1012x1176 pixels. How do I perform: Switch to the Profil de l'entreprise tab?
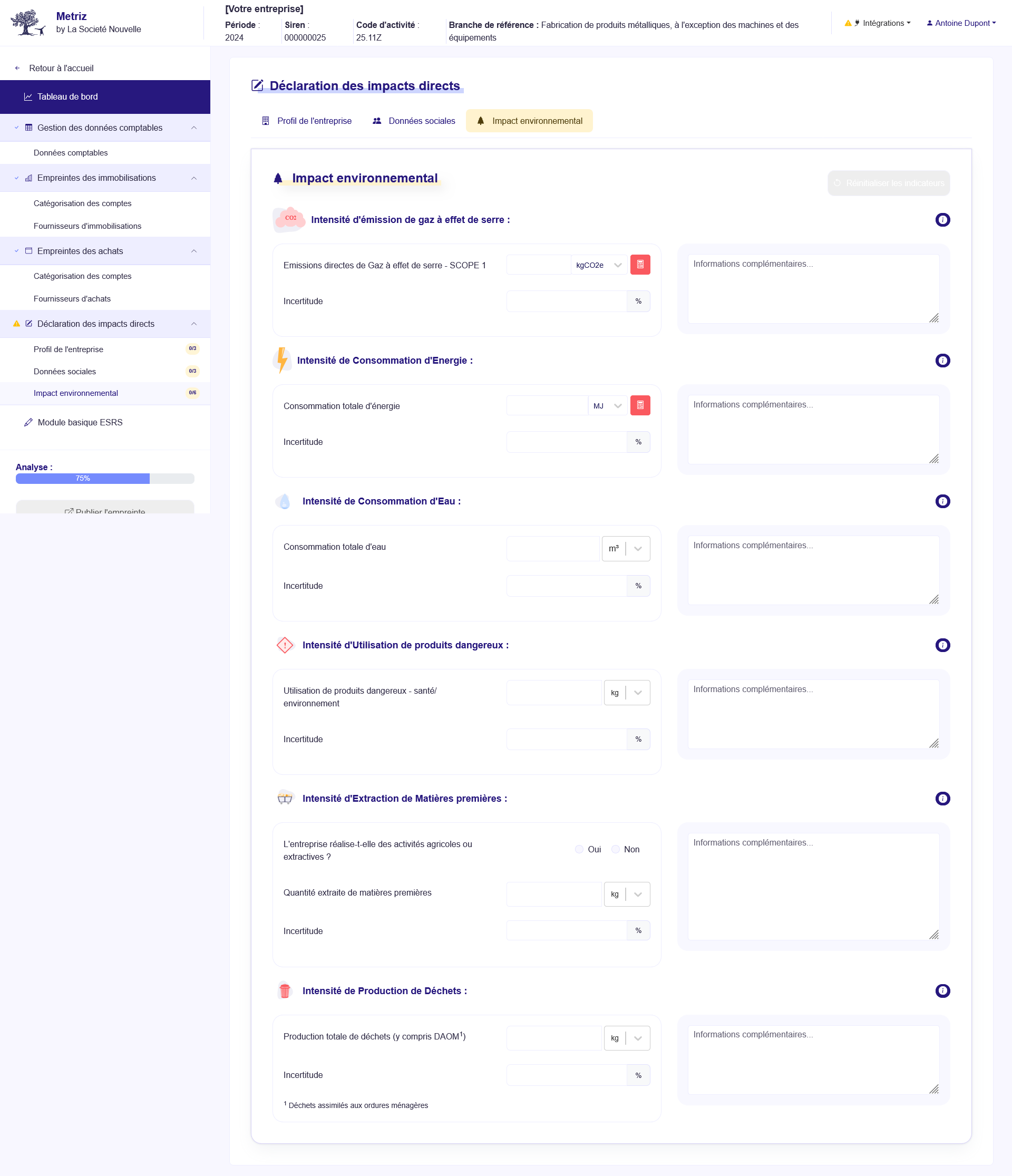[314, 121]
